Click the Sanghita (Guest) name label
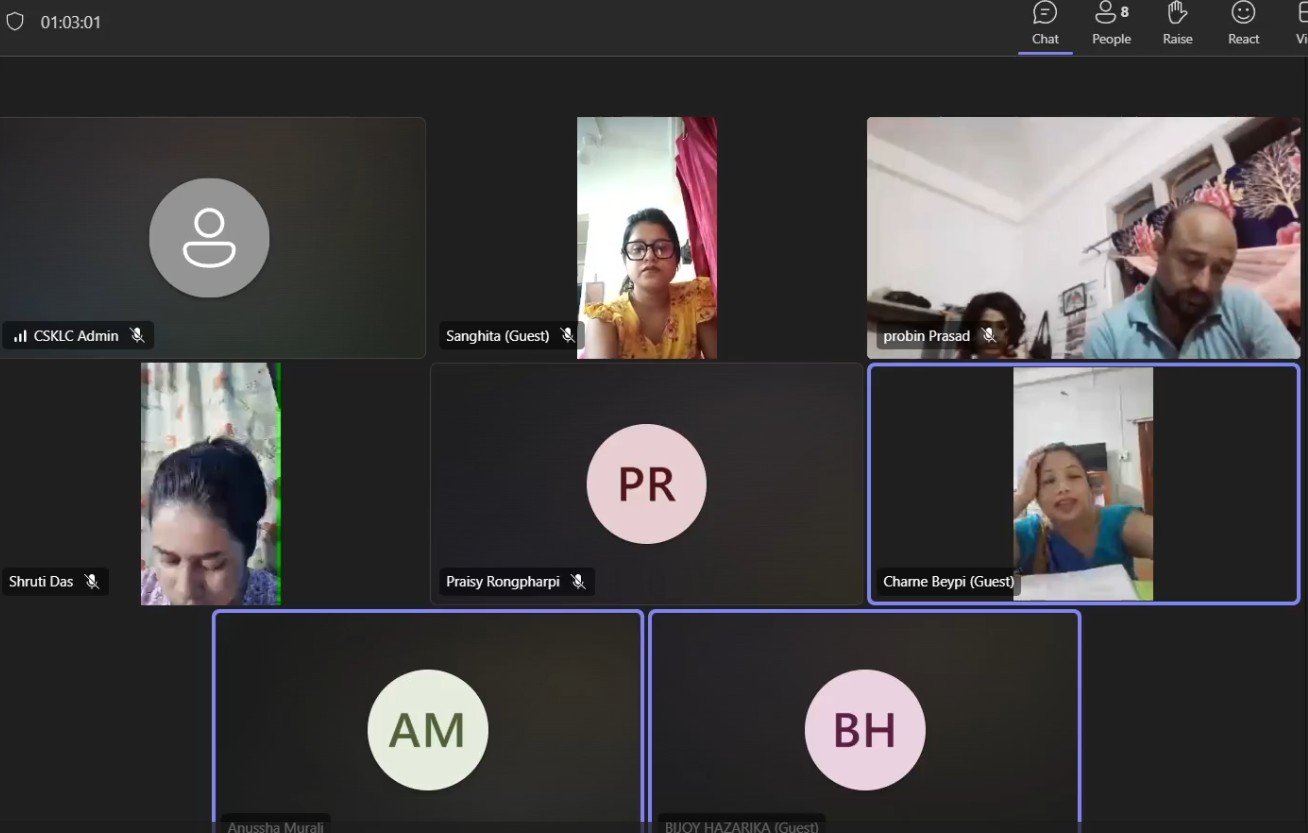The width and height of the screenshot is (1308, 833). click(498, 336)
